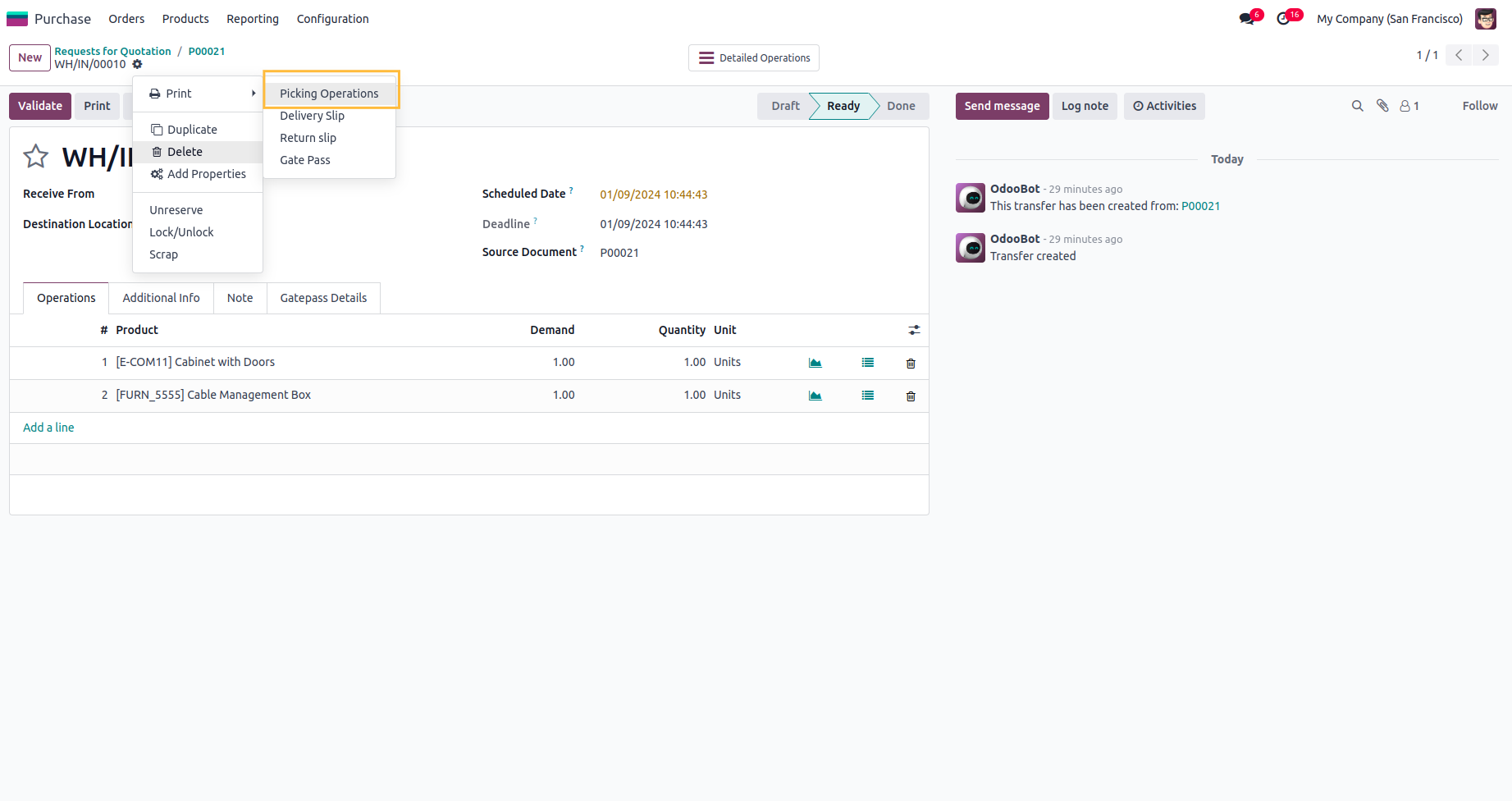The image size is (1512, 801).
Task: Set status to Done in the status bar
Action: [x=901, y=106]
